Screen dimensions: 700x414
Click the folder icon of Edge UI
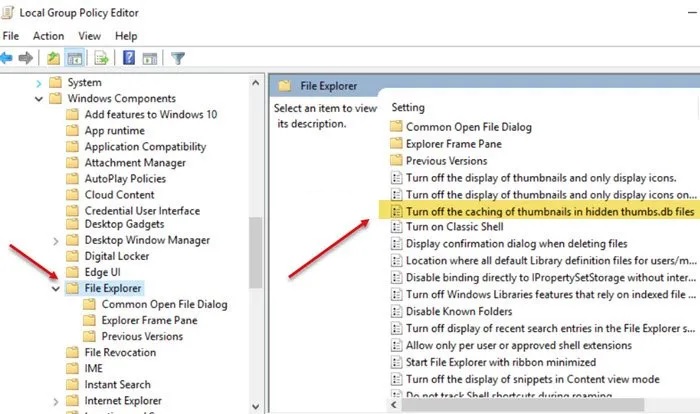point(72,272)
